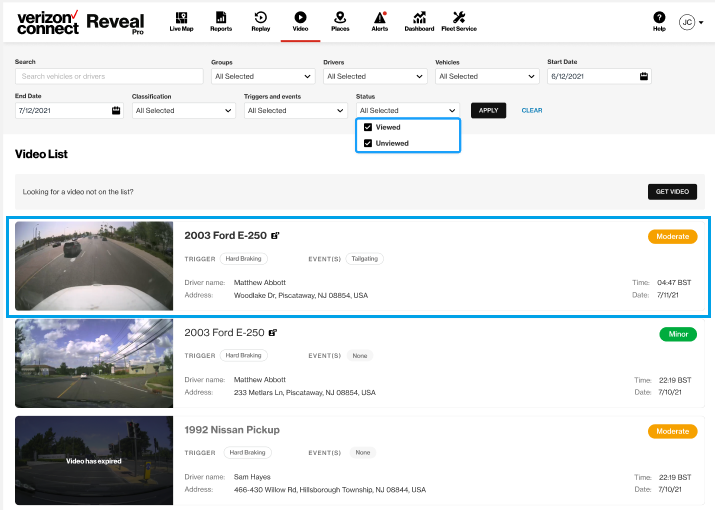This screenshot has width=715, height=510.
Task: Expand the Drivers dropdown
Action: pyautogui.click(x=371, y=76)
